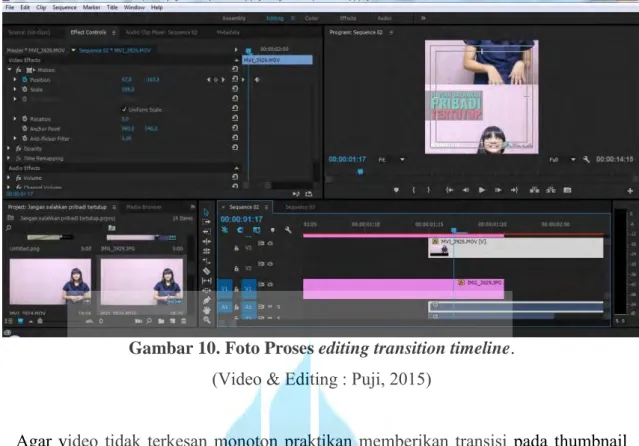This screenshot has width=639, height=446.
Task: Toggle lock on track V3
Action: (236, 248)
